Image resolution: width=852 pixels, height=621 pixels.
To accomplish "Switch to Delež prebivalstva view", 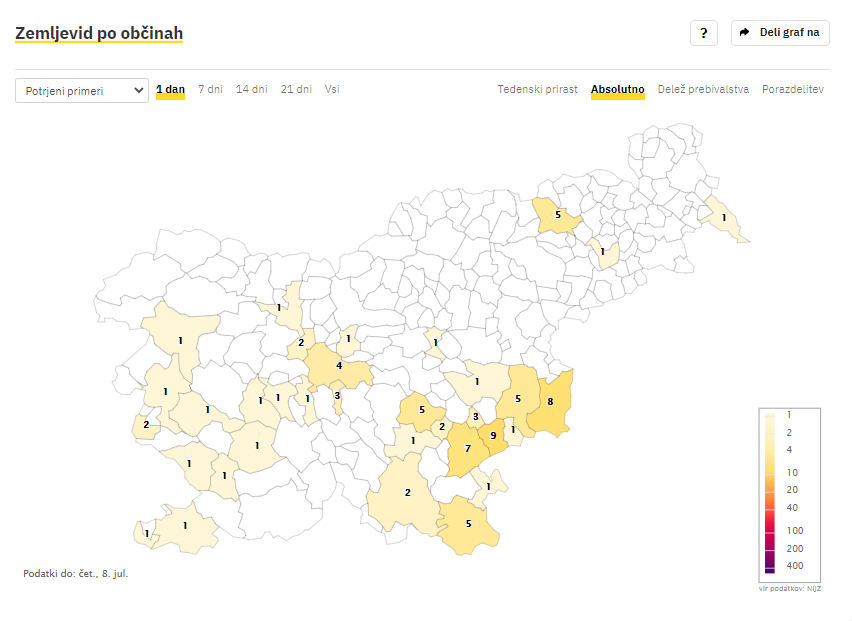I will pyautogui.click(x=703, y=90).
